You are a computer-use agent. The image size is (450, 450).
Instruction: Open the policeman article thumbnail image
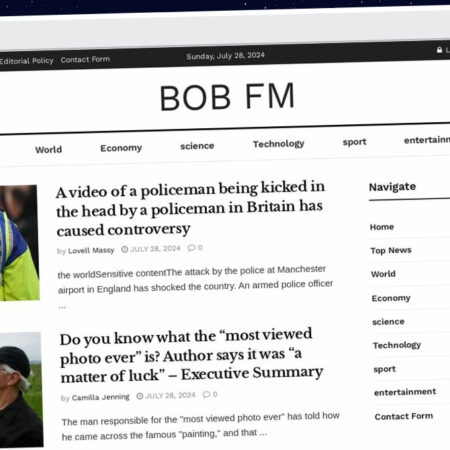[19, 243]
